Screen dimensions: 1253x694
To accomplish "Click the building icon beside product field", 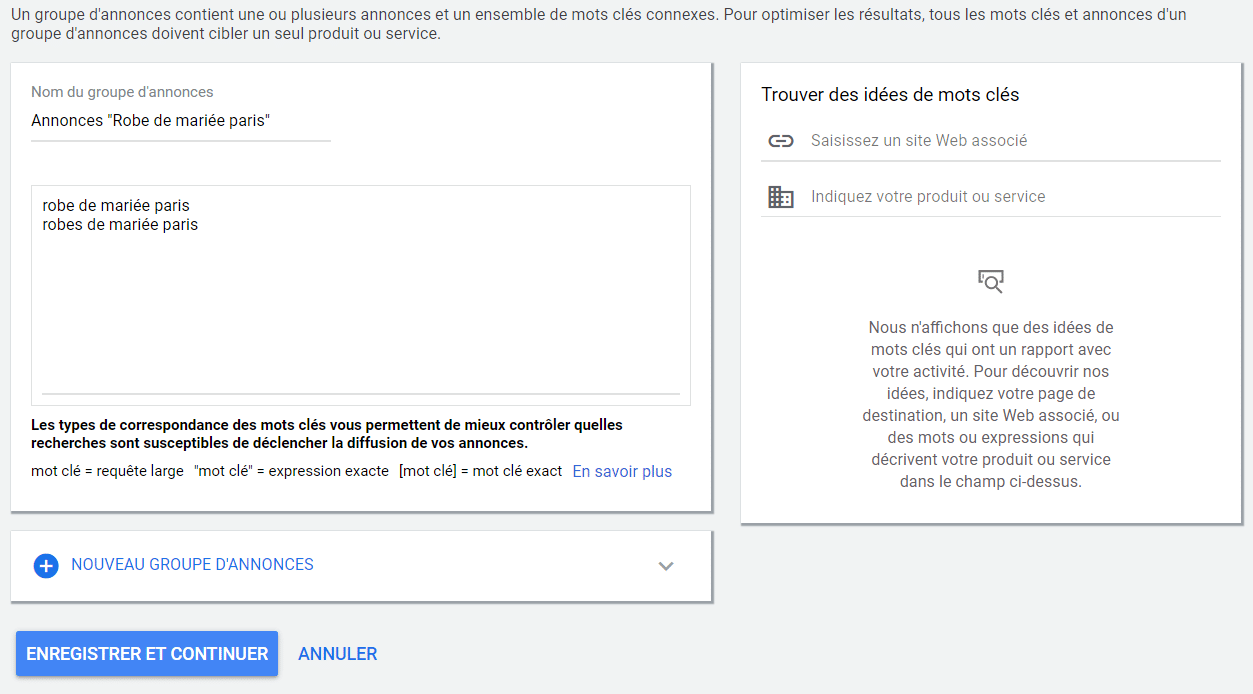I will (x=780, y=197).
